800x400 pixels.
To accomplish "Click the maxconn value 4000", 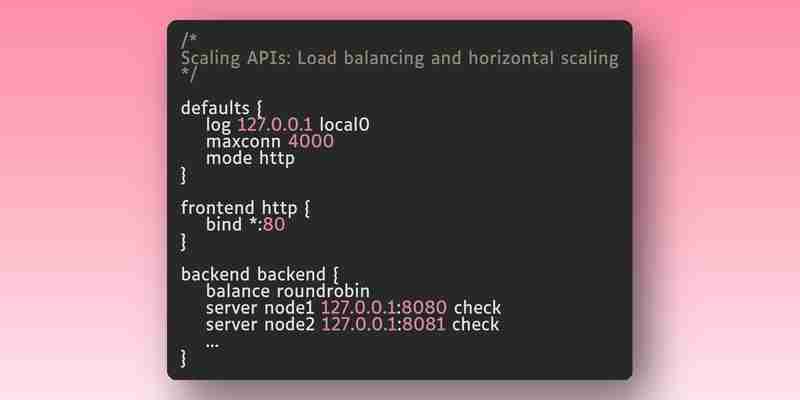I will click(311, 141).
